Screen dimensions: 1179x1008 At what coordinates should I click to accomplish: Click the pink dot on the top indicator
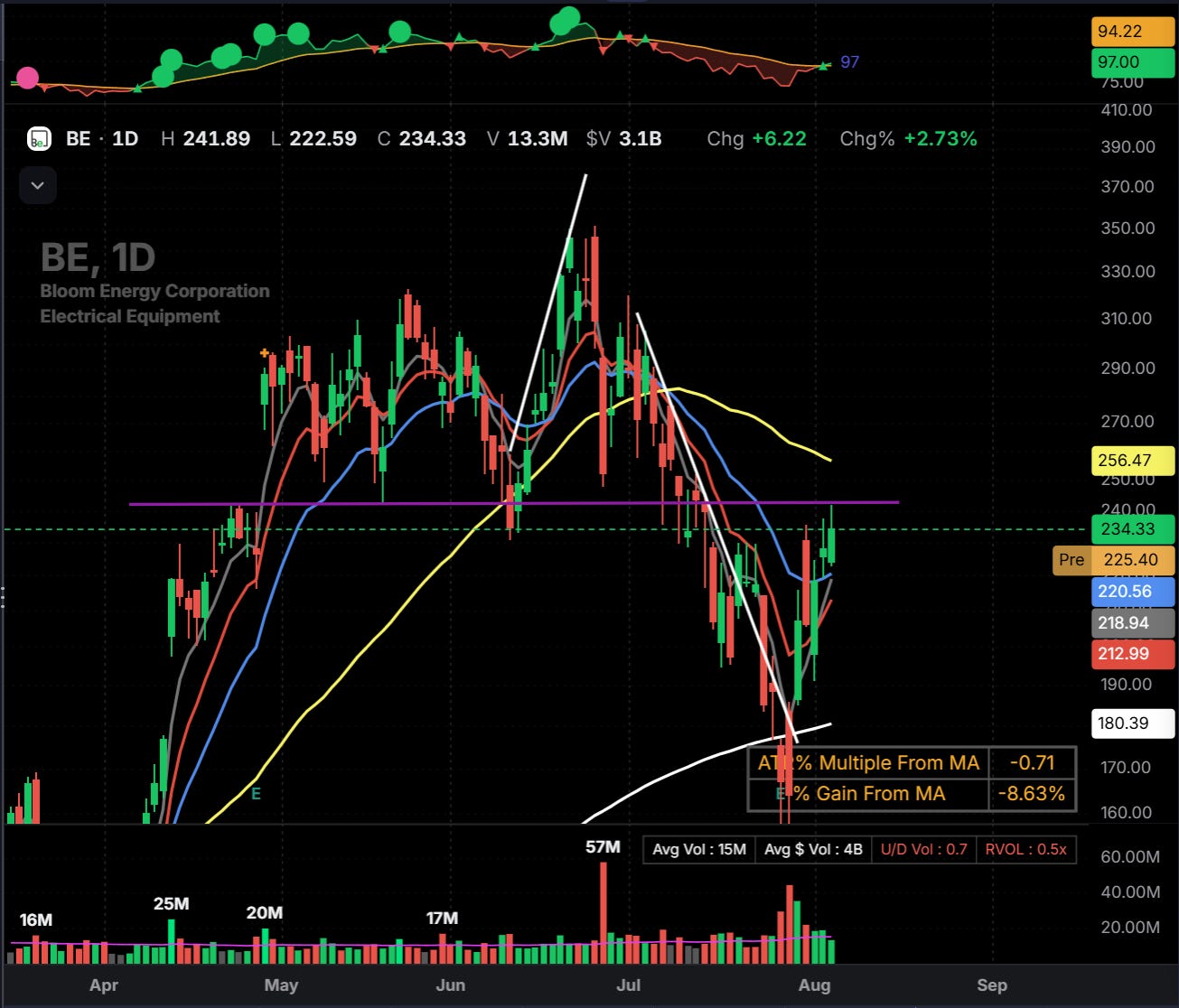point(28,78)
